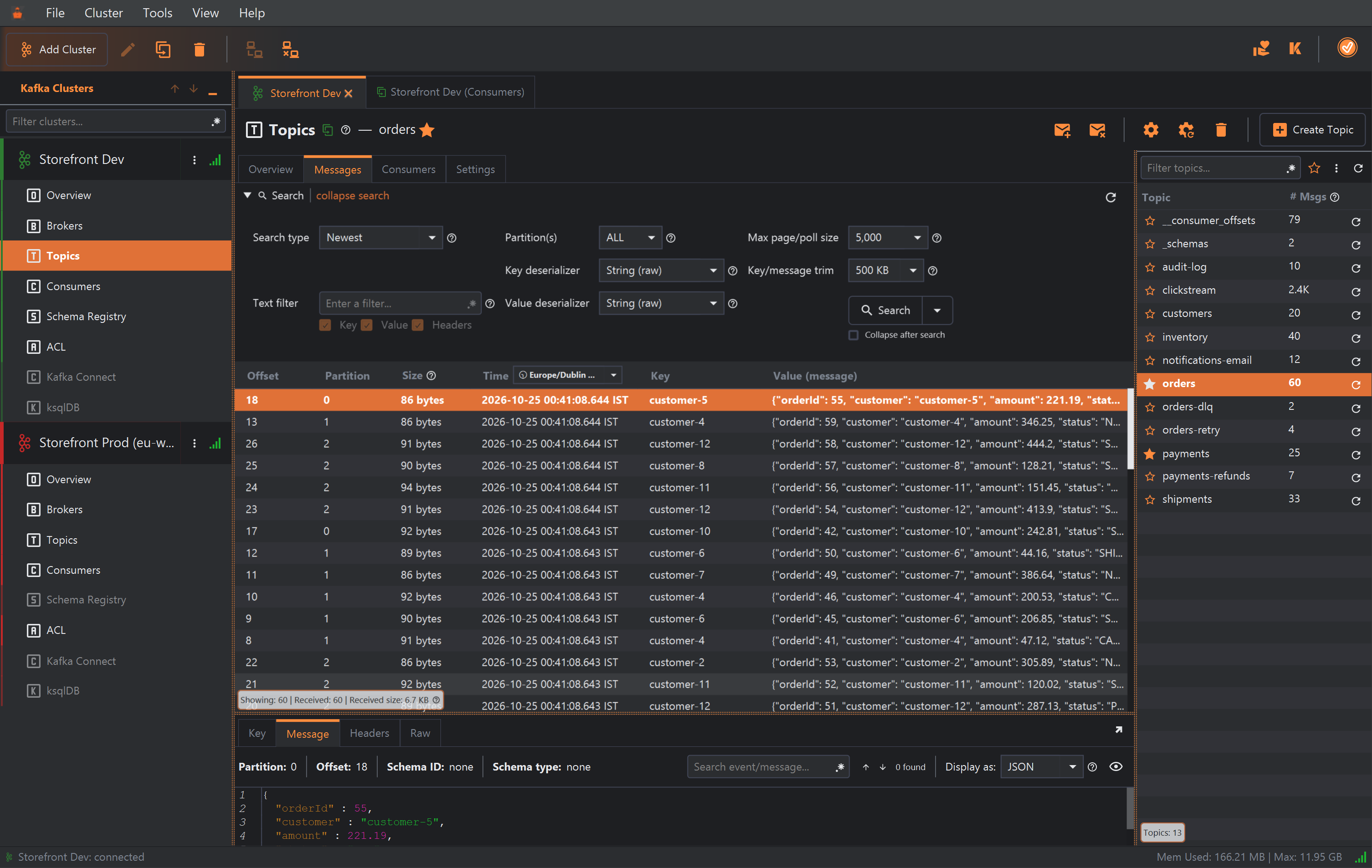Click the clone cluster icon in toolbar
1372x868 pixels.
[x=163, y=50]
